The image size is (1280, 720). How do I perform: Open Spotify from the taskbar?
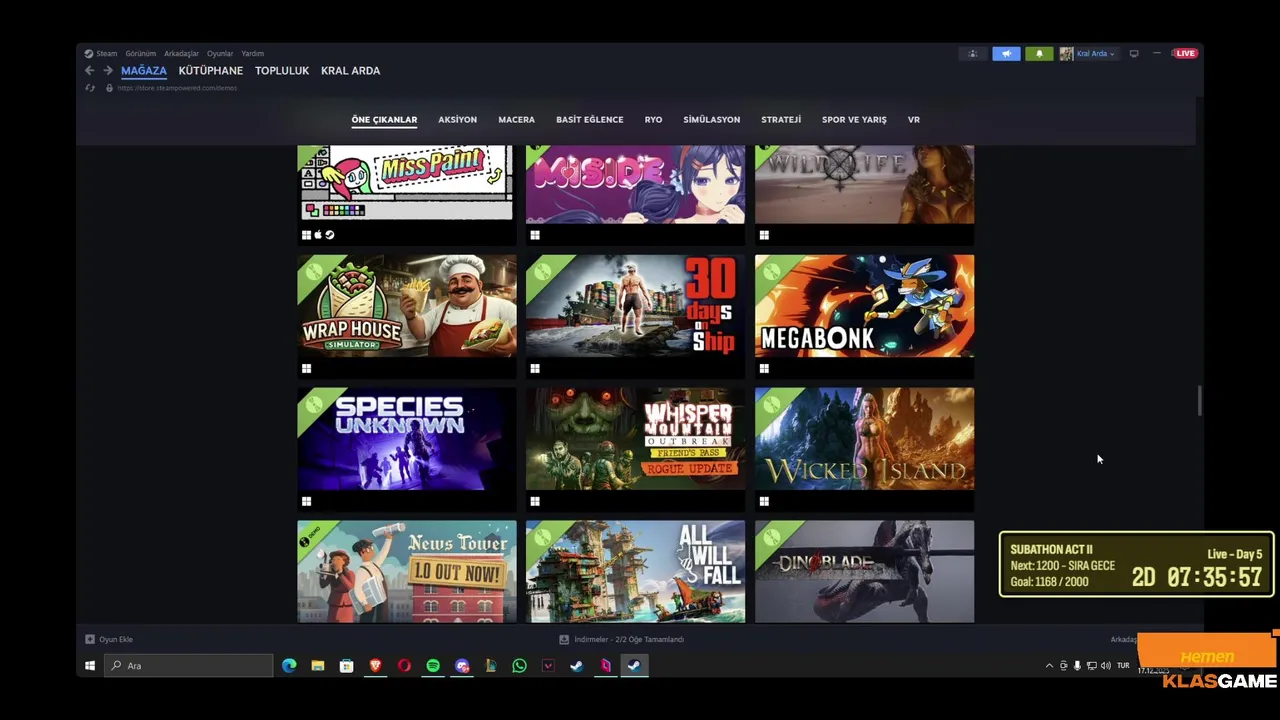(x=433, y=665)
